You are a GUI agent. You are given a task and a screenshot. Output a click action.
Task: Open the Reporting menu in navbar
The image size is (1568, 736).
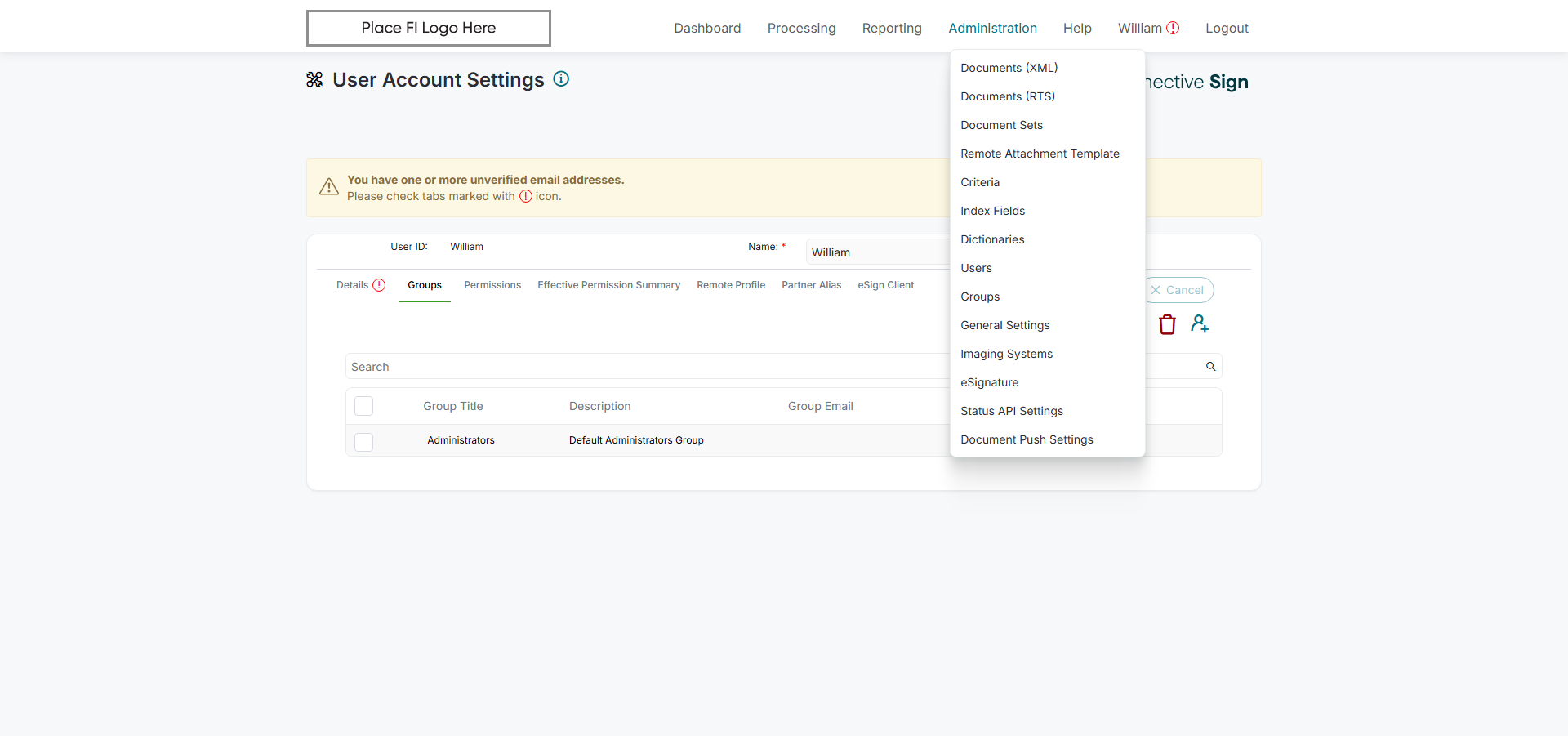892,28
